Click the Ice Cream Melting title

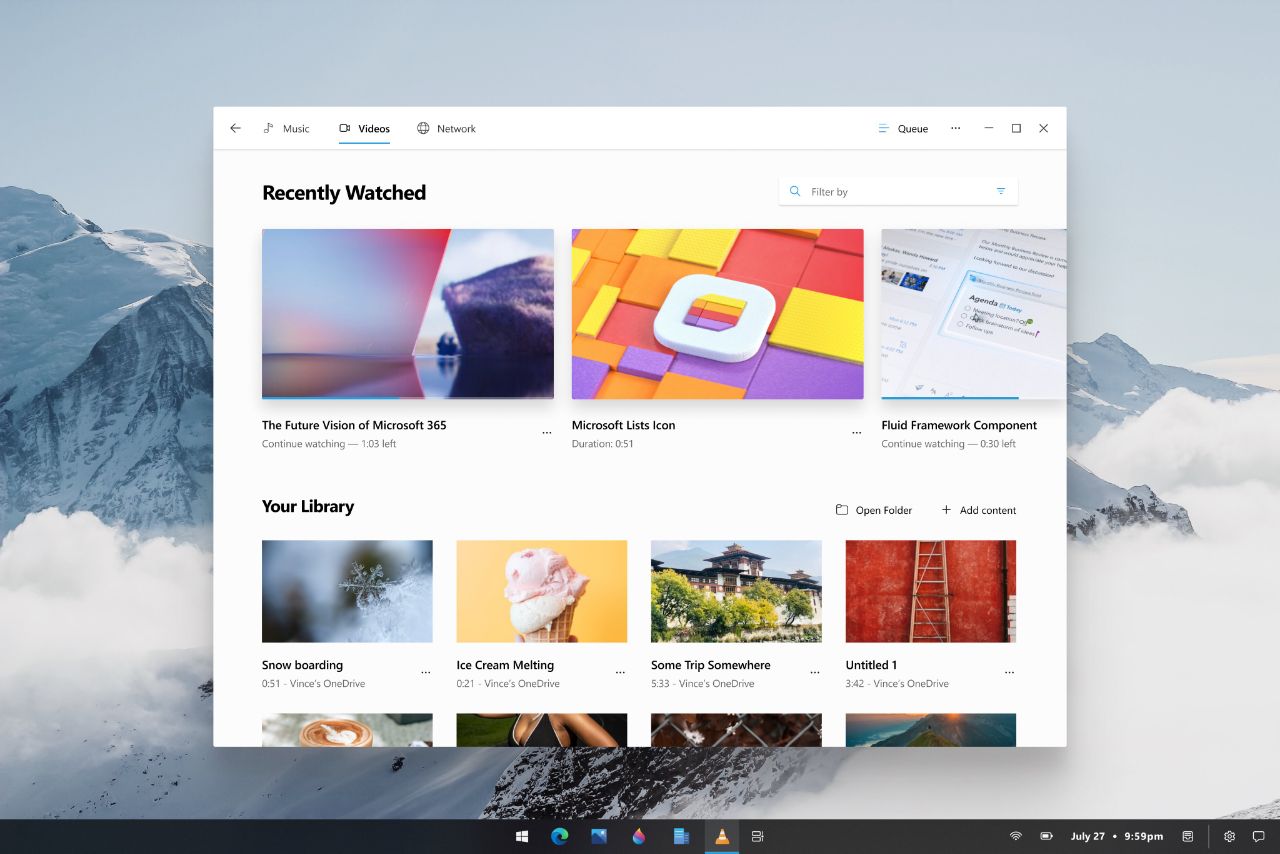505,665
